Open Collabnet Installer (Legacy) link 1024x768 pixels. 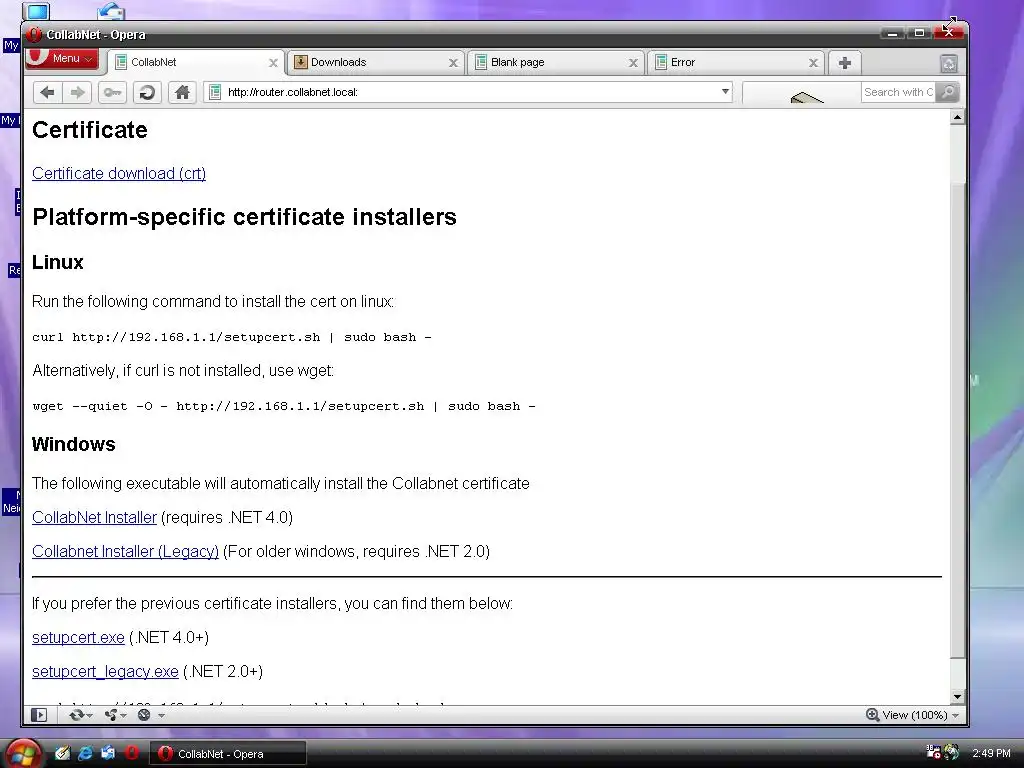tap(125, 552)
